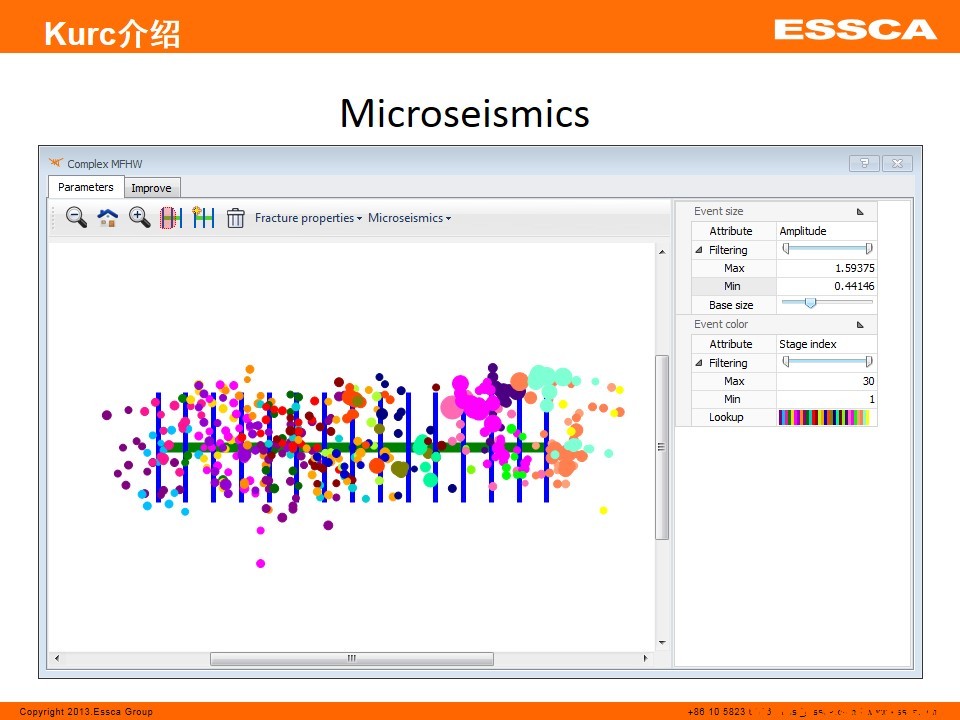Click the add new fracture icon
Screen dimensions: 960x720
(x=203, y=217)
